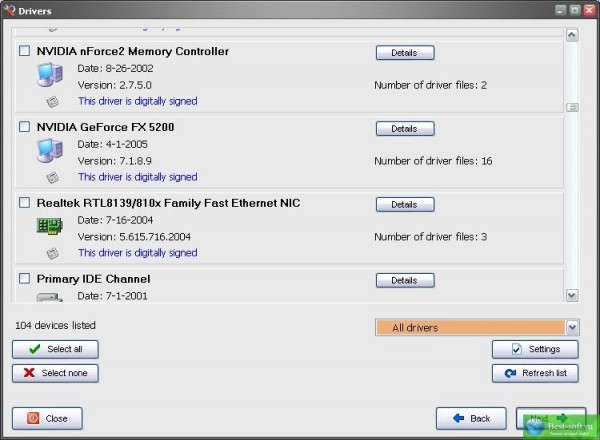The height and width of the screenshot is (440, 600).
Task: Select the Realtek RTL8139/810x Family Fast Ethernet NIC title
Action: click(x=168, y=203)
